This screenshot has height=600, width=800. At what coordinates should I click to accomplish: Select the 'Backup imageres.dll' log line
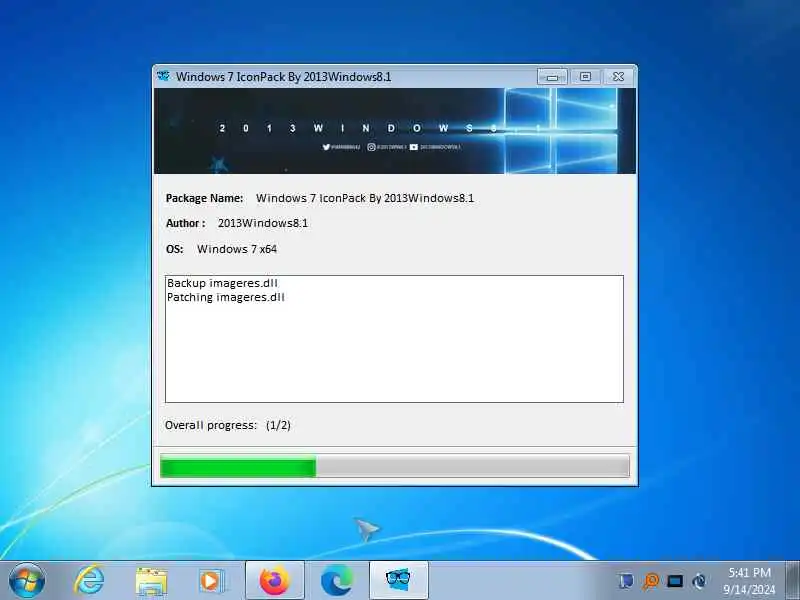(222, 283)
